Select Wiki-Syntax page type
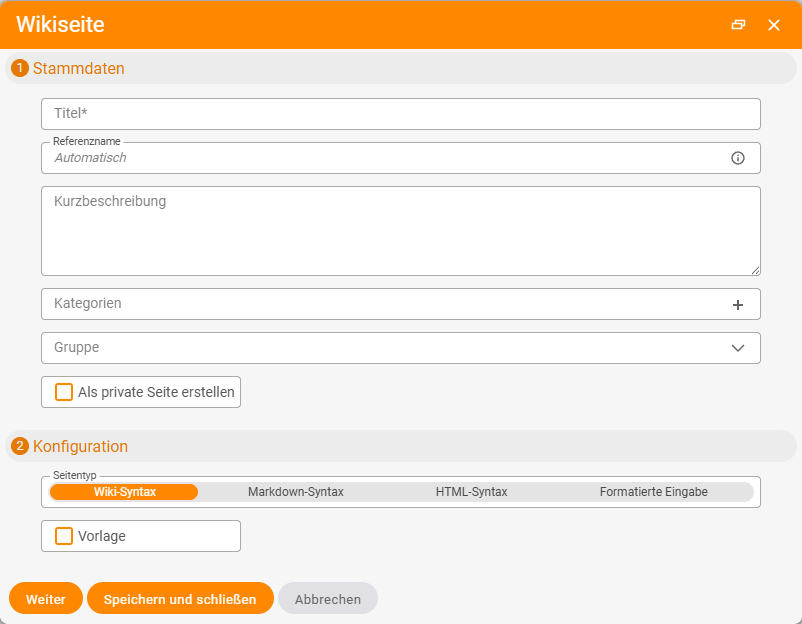Screen dimensions: 802x624 [124, 492]
